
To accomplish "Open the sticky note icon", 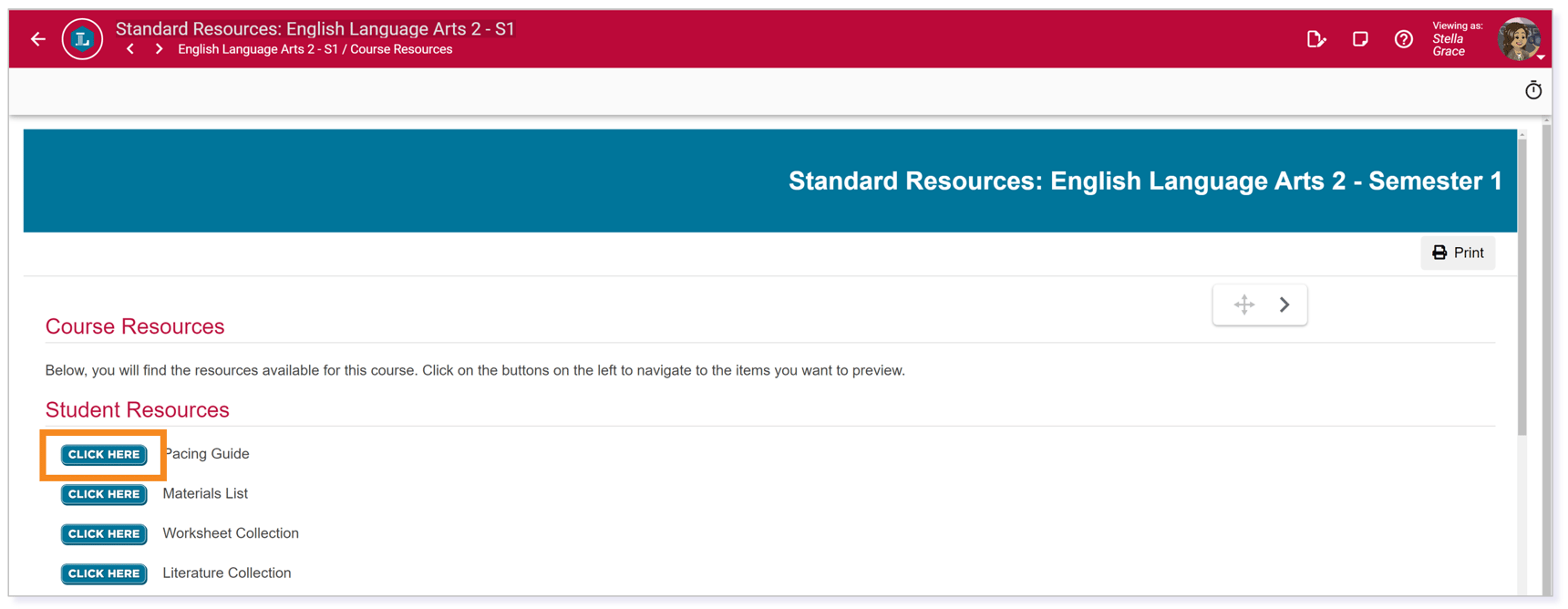I will point(1359,39).
